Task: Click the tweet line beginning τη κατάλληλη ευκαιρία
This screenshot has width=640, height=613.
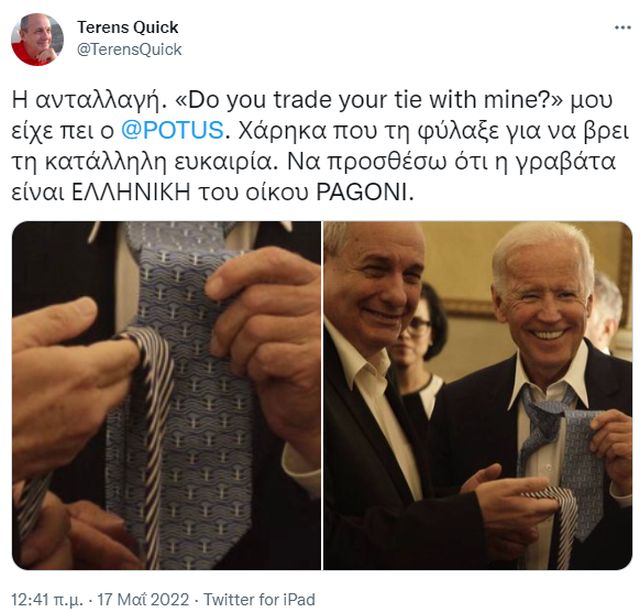Action: (313, 162)
